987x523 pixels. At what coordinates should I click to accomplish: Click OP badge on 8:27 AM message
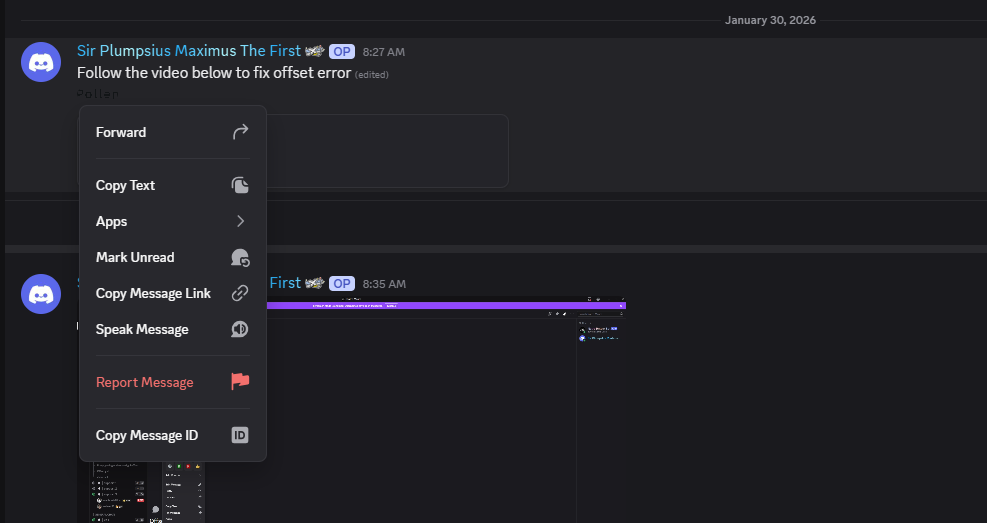pyautogui.click(x=342, y=52)
